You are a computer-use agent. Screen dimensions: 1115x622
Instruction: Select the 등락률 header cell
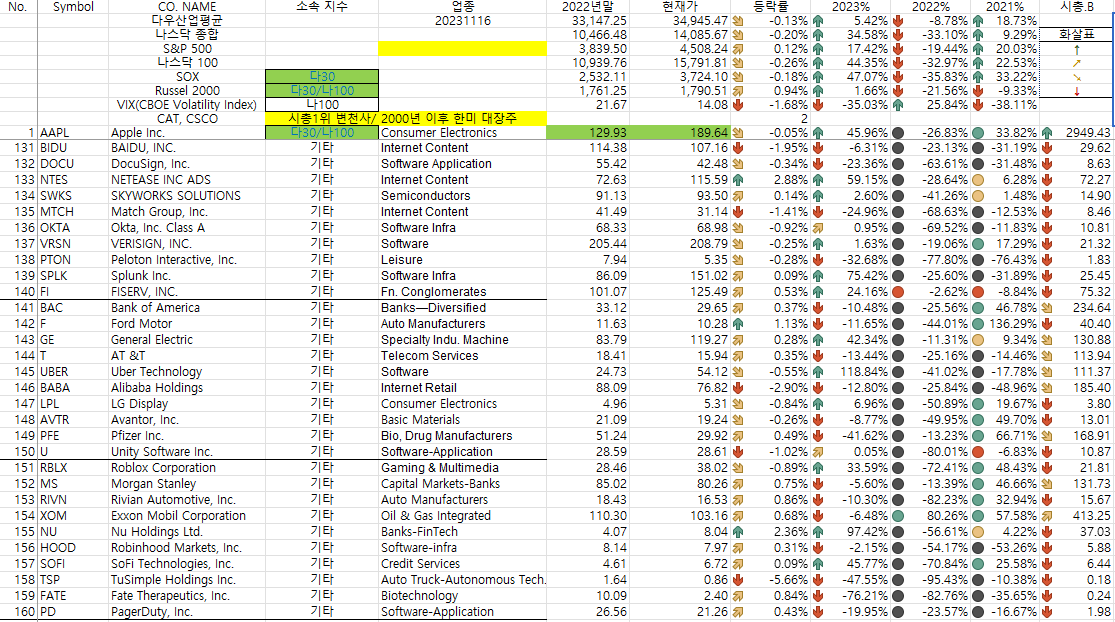(x=771, y=6)
